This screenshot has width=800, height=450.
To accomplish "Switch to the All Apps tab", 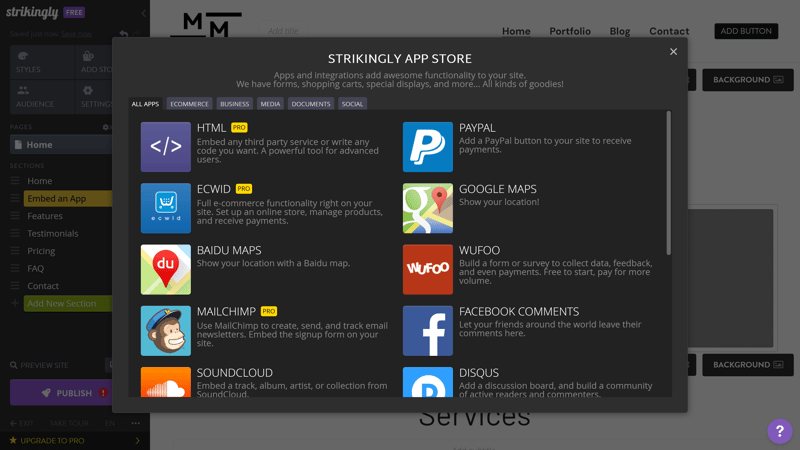I will click(145, 104).
